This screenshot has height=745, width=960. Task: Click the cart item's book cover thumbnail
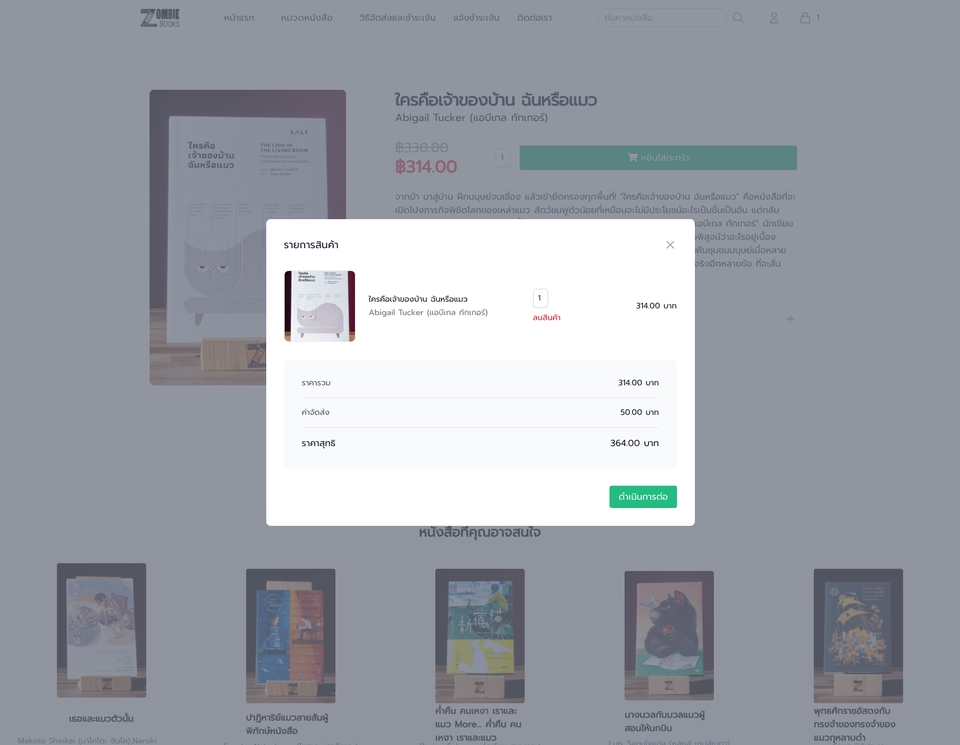(x=320, y=306)
